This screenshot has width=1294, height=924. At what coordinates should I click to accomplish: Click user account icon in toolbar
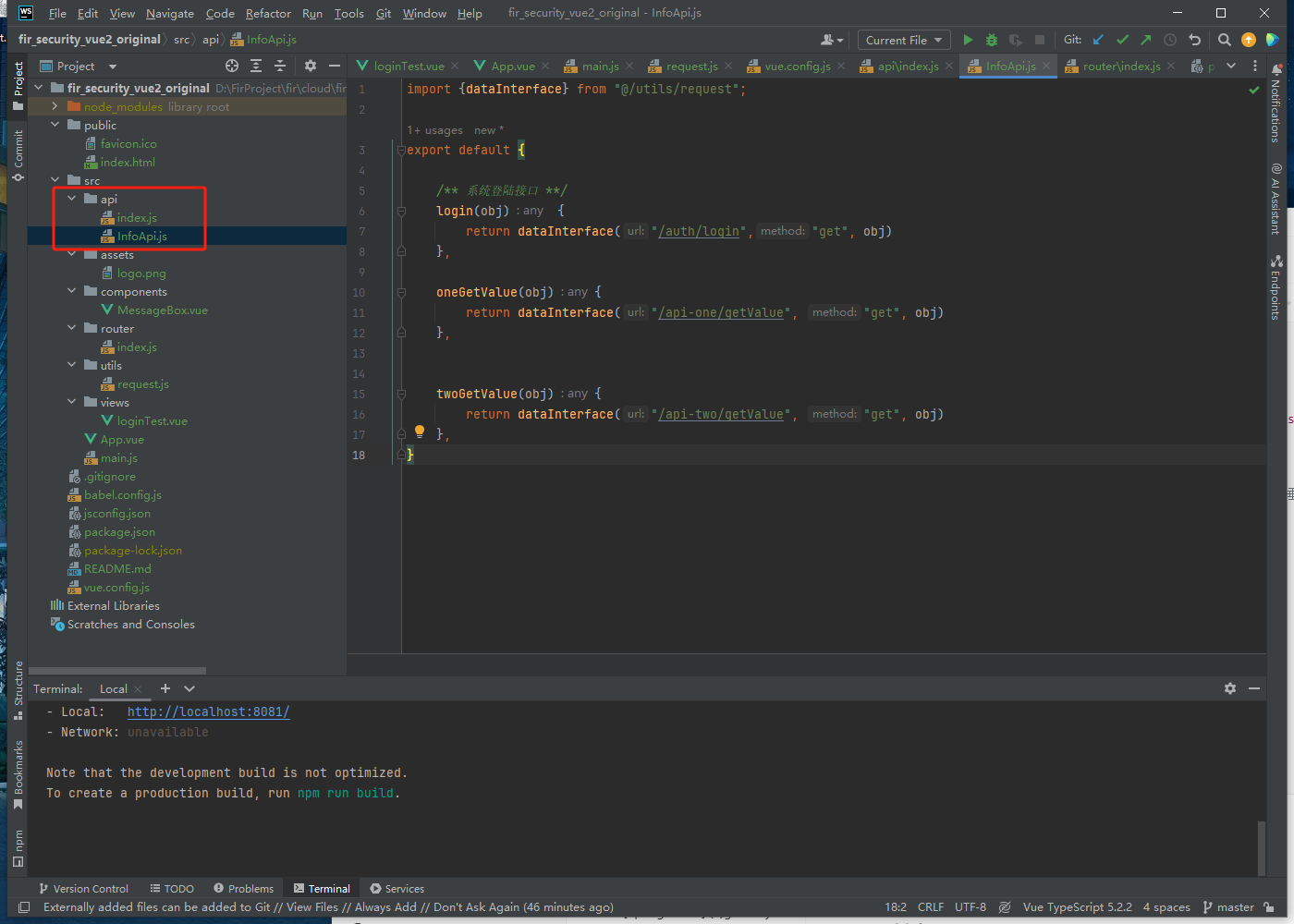(x=831, y=40)
